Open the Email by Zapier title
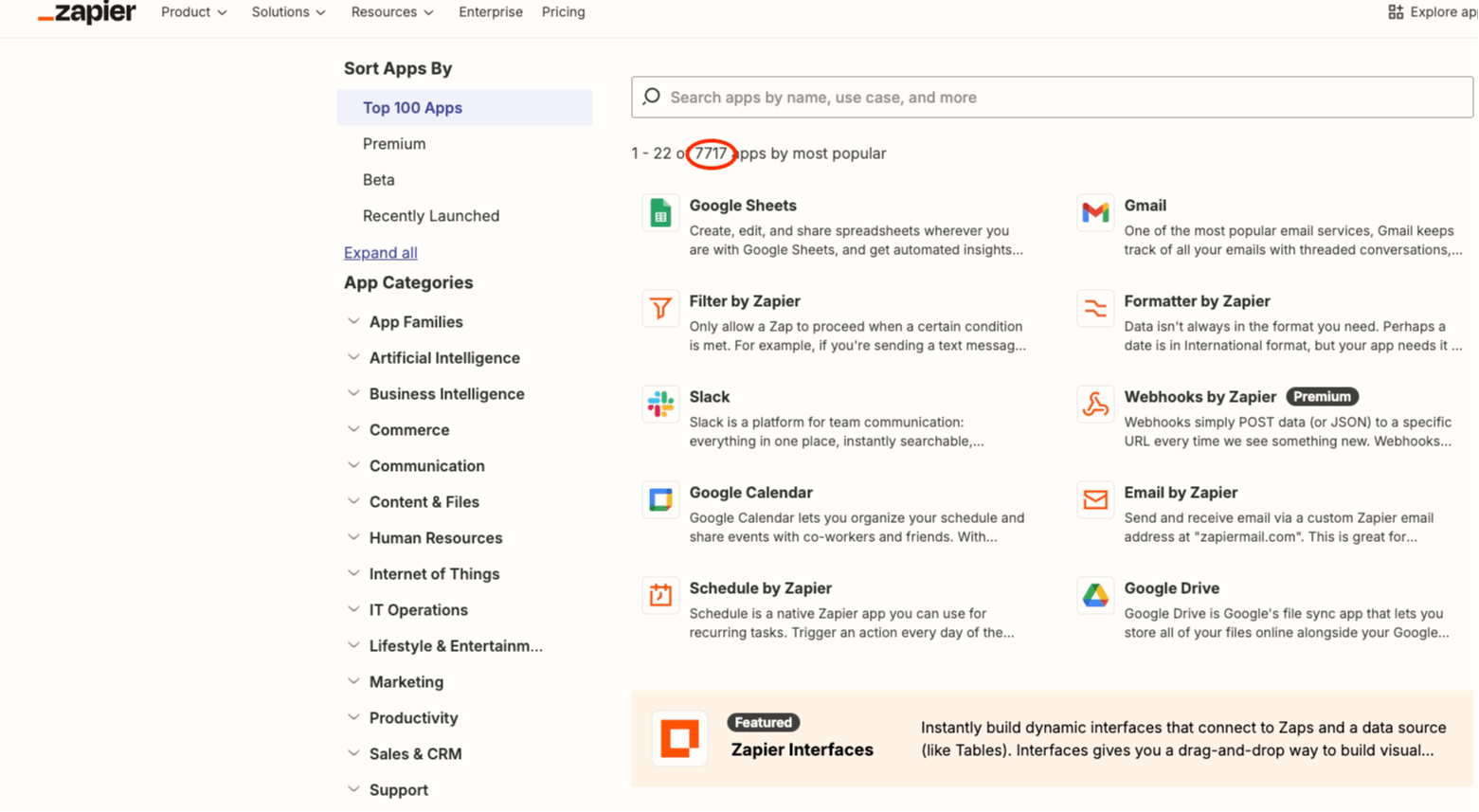The height and width of the screenshot is (812, 1479). point(1181,493)
